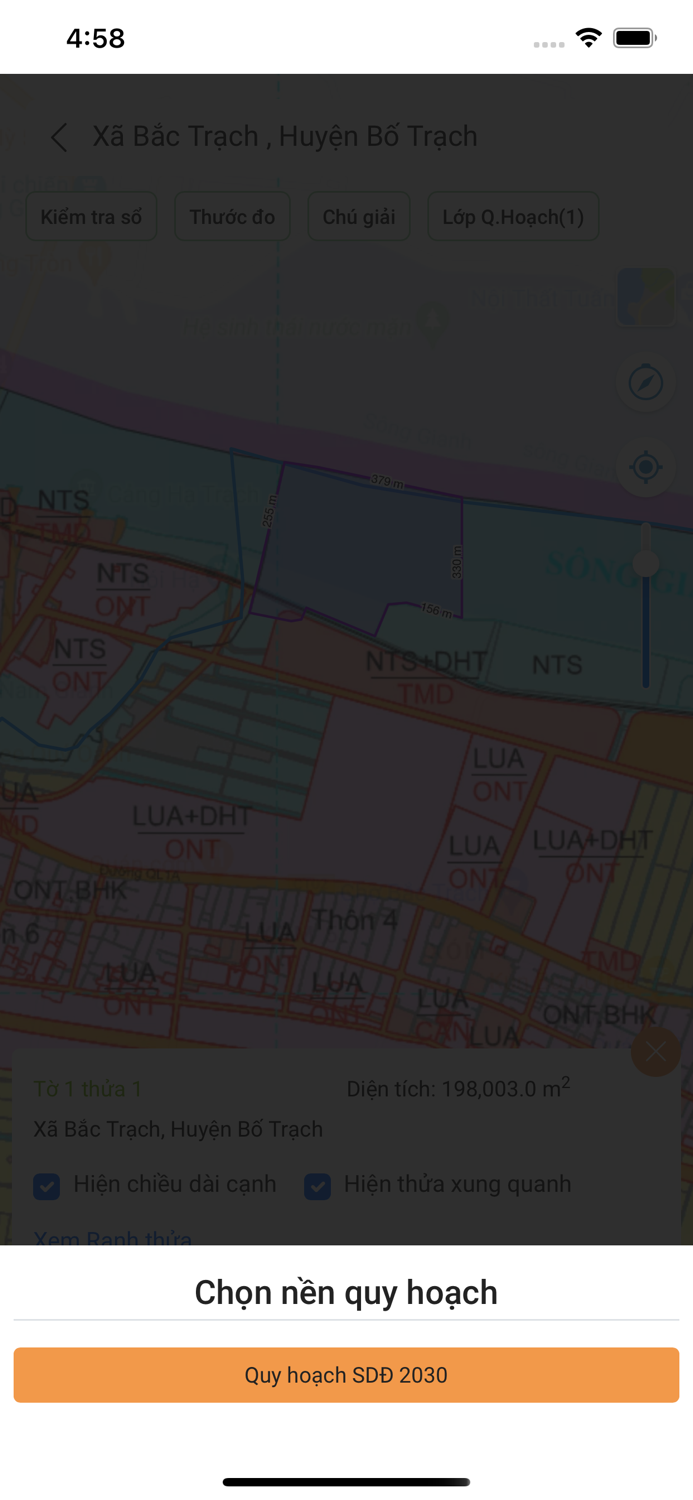
Task: Tap the locate-me crosshair icon
Action: (646, 467)
